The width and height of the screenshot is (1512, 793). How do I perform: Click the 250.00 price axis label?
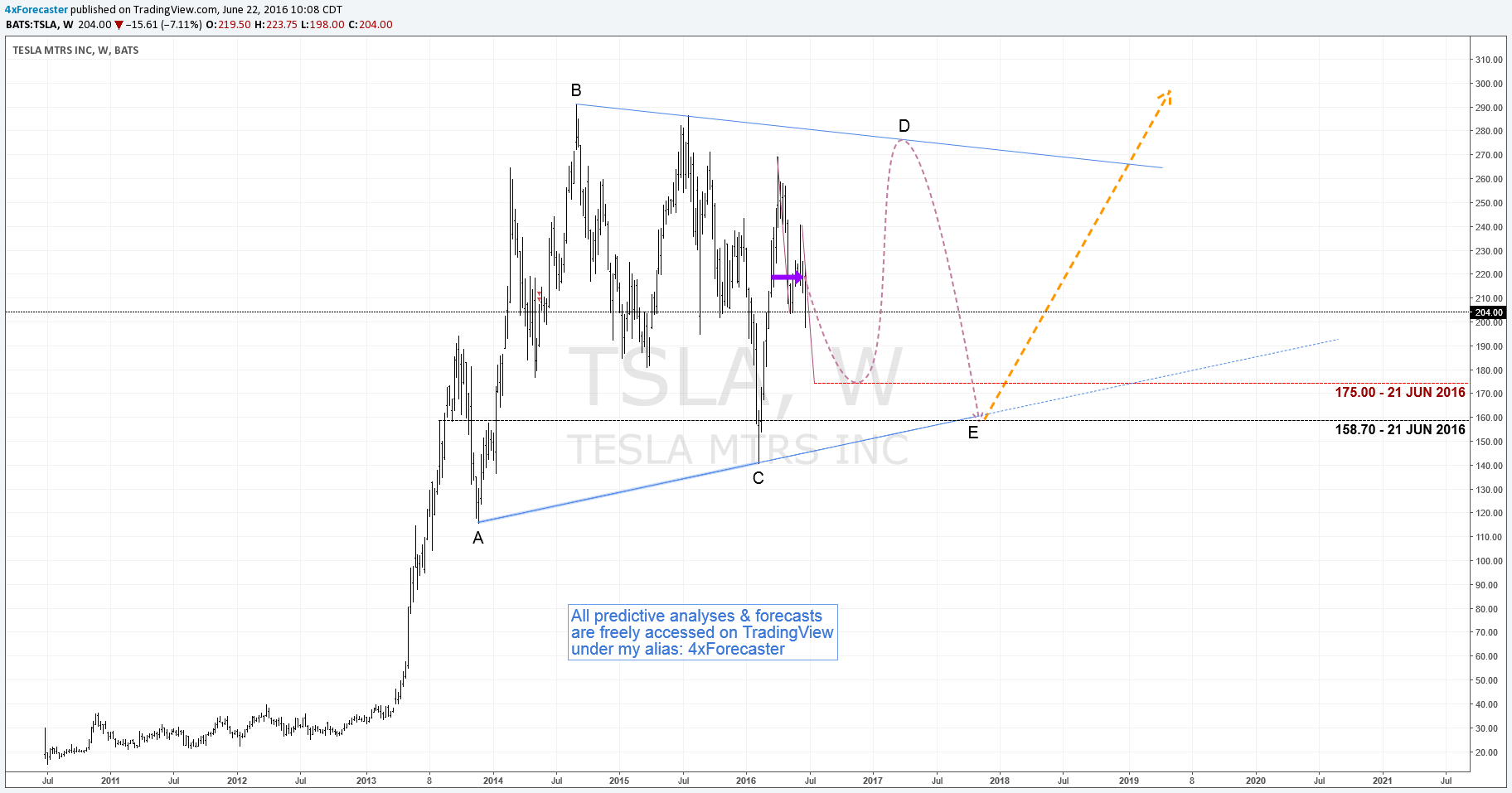tap(1489, 203)
